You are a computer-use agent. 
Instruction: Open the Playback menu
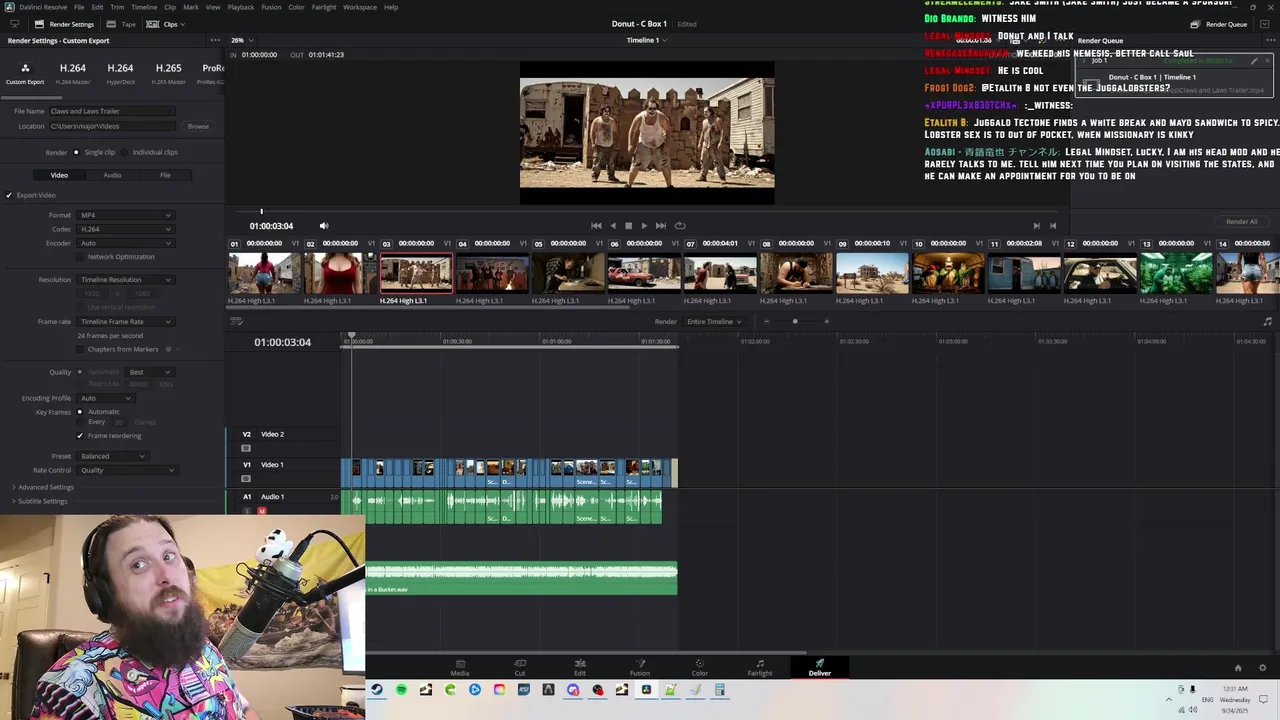(x=240, y=7)
